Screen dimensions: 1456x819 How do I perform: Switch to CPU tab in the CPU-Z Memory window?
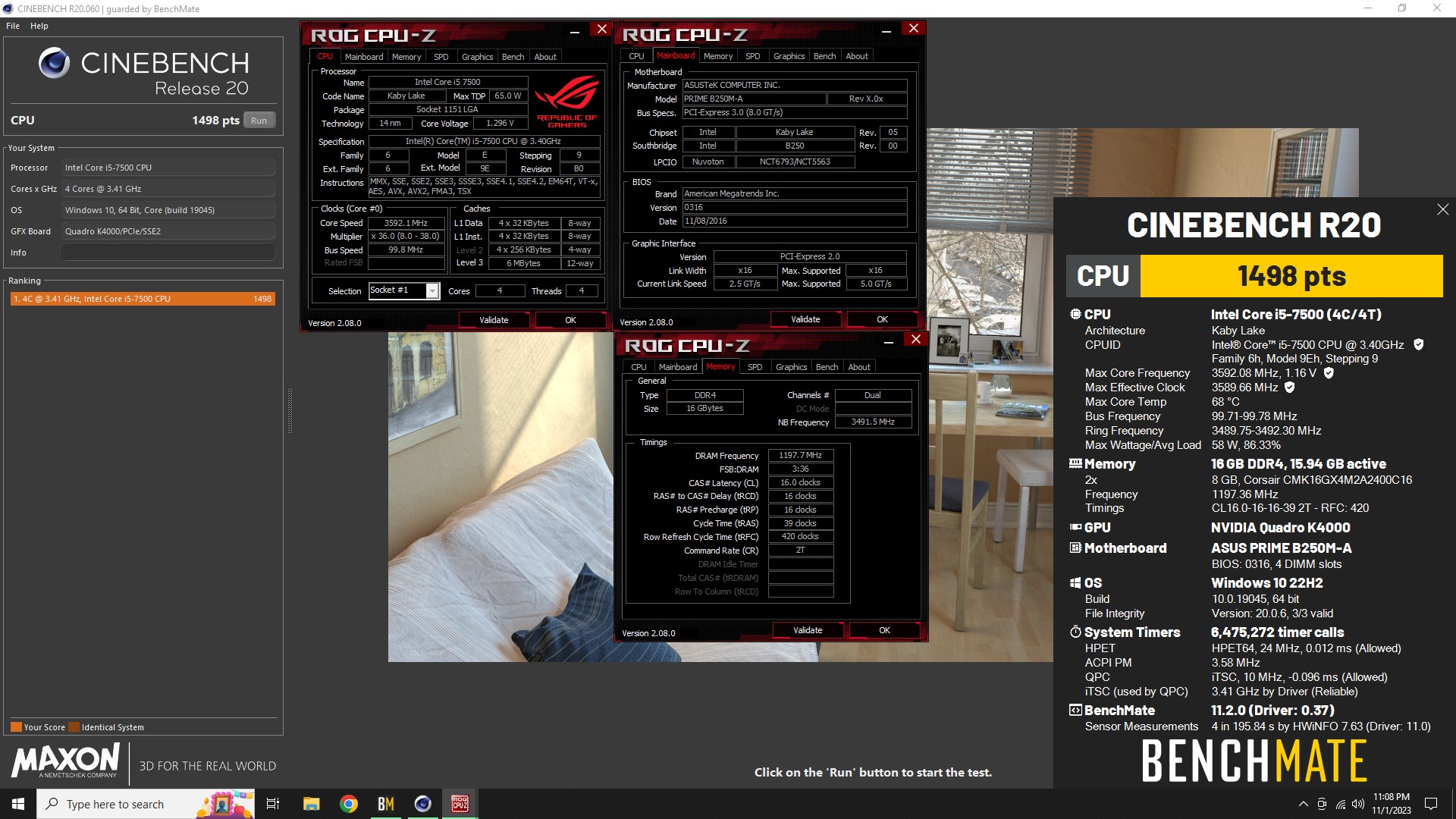point(639,367)
